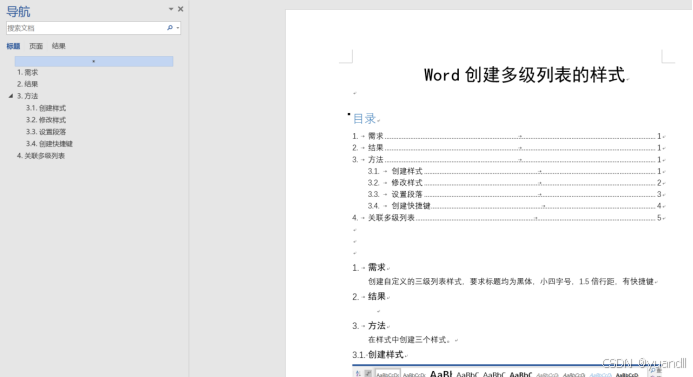693x377 pixels.
Task: Follow TOC entry 3.1. 创建样式
Action: tap(515, 171)
